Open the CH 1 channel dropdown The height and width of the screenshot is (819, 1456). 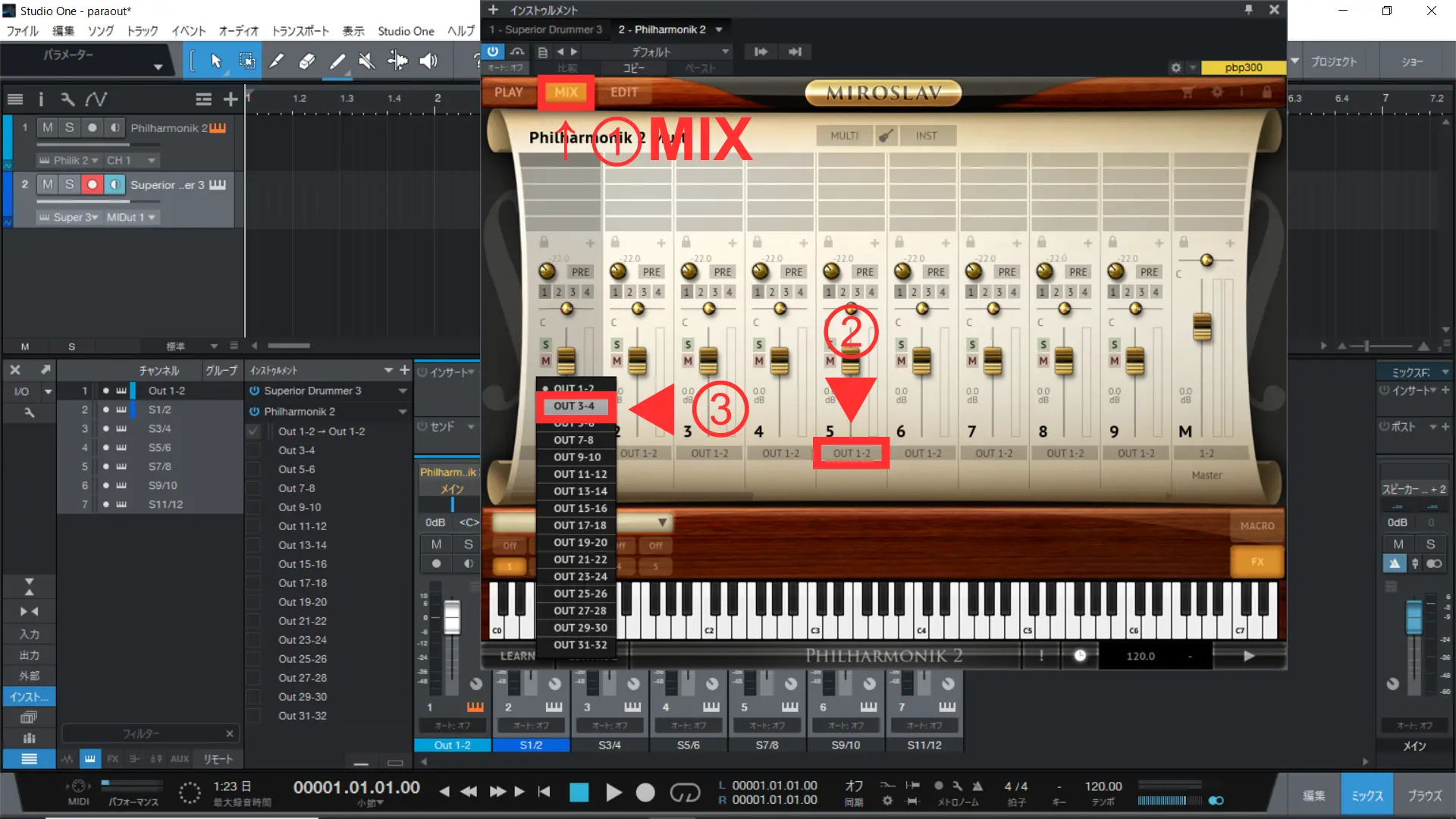click(x=130, y=160)
